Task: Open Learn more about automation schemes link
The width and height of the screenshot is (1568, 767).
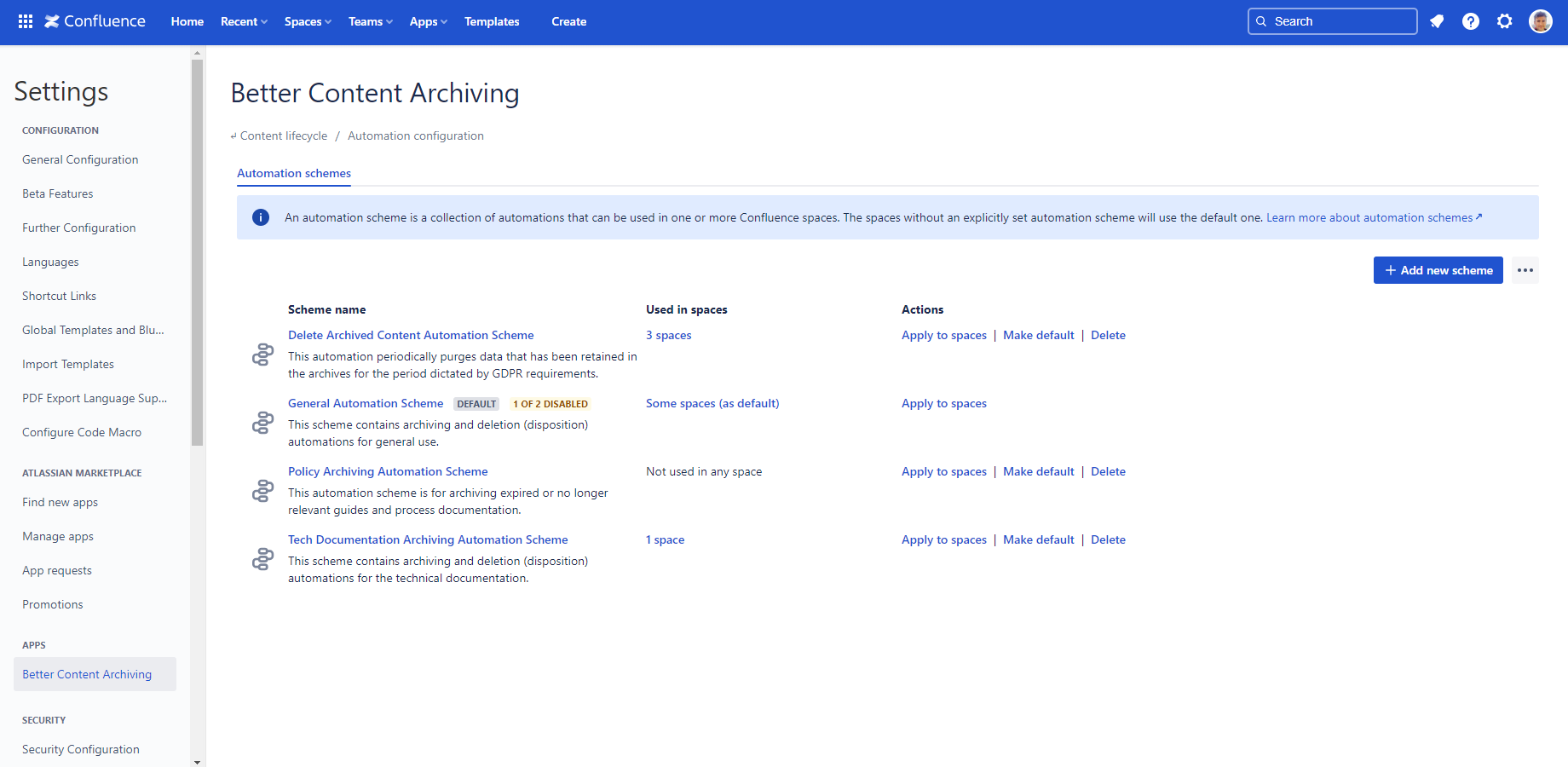Action: tap(1374, 217)
